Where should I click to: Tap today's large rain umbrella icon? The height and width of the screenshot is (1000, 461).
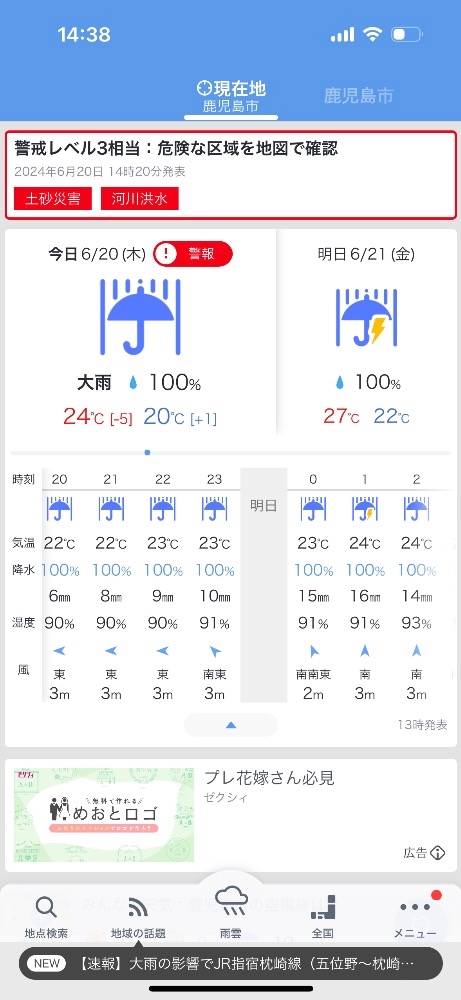[140, 316]
